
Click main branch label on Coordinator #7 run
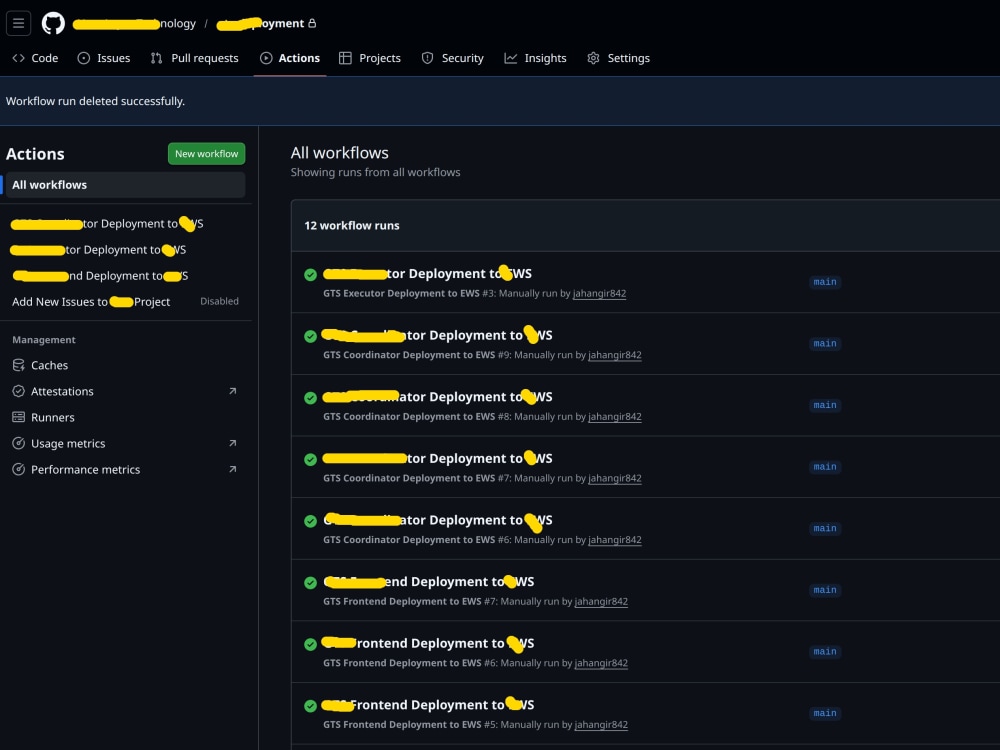tap(825, 467)
